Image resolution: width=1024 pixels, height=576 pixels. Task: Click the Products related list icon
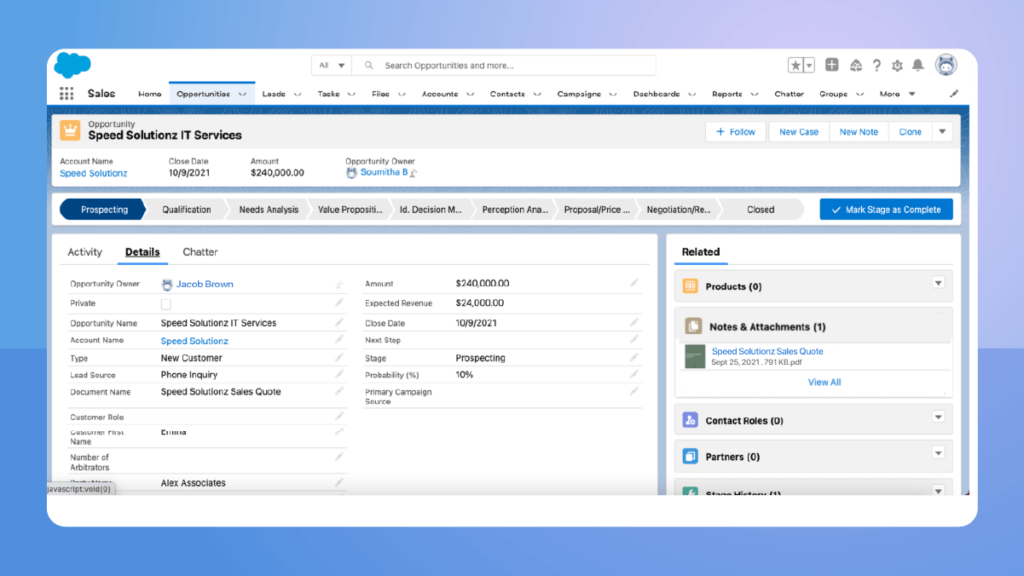[690, 286]
